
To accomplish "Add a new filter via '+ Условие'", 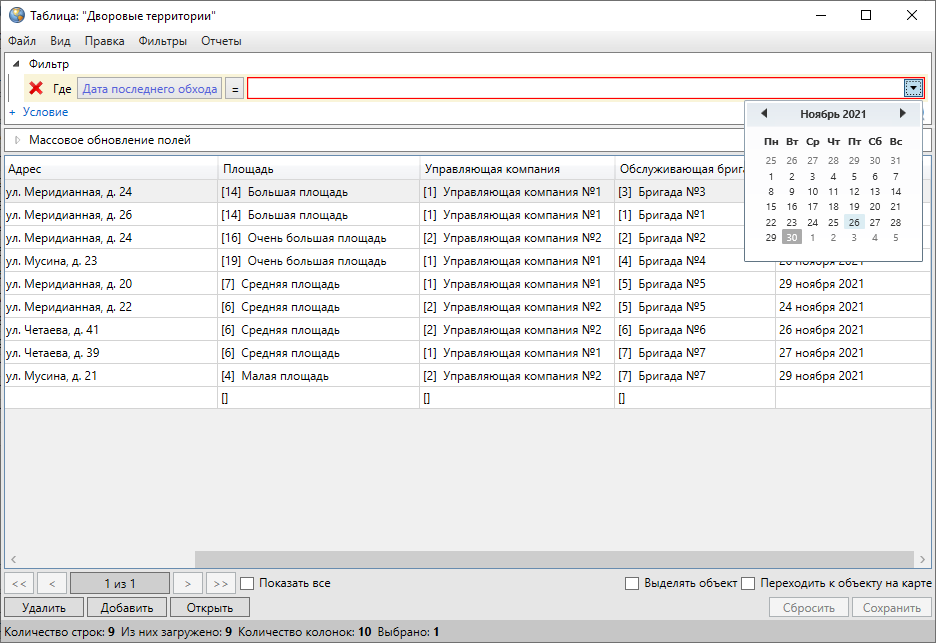I will pos(38,112).
